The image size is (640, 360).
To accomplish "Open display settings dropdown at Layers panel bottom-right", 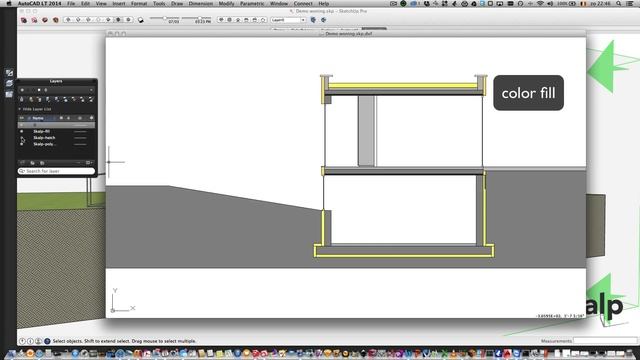I will tap(89, 163).
